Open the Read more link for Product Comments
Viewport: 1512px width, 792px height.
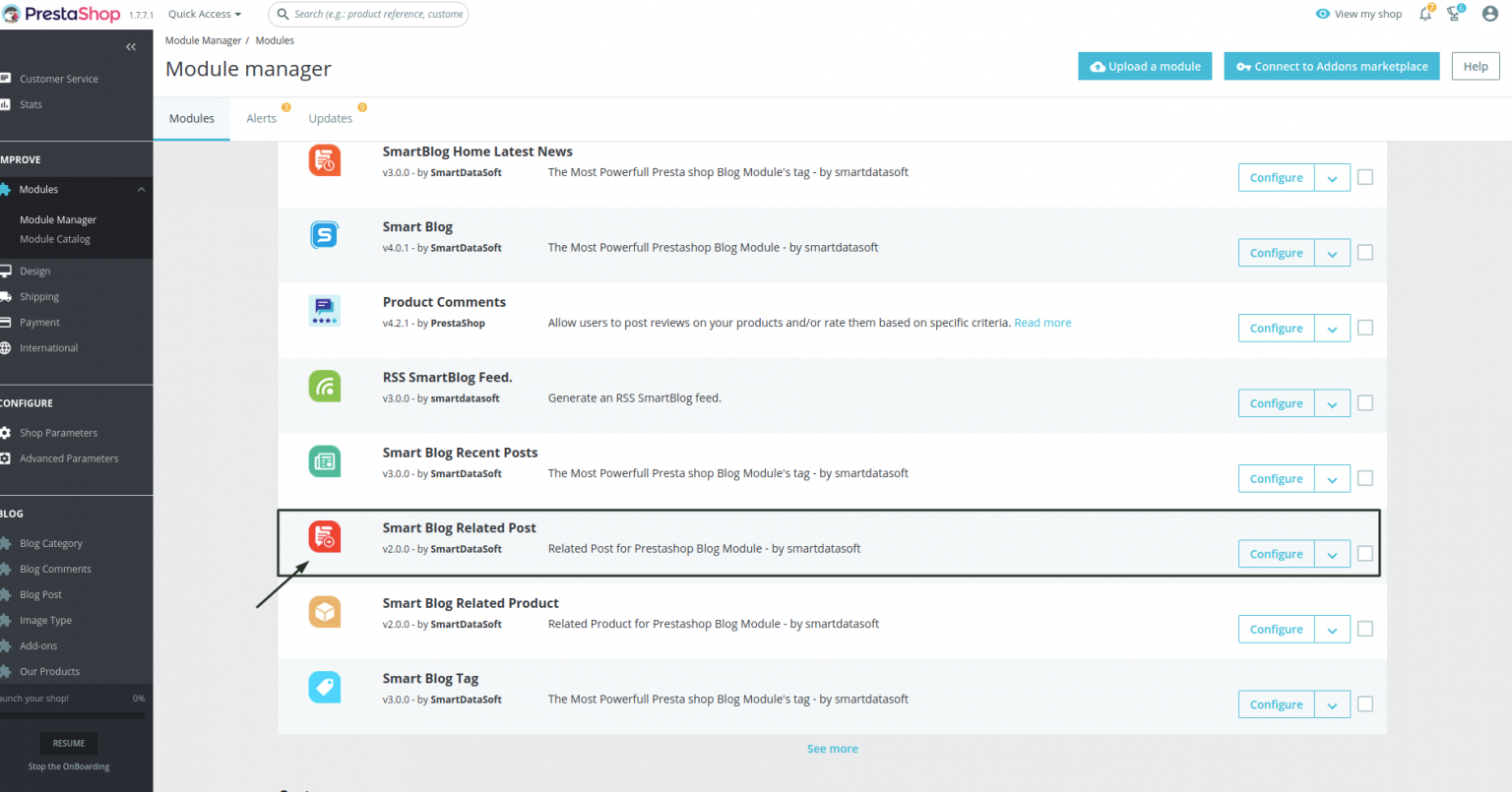1042,322
